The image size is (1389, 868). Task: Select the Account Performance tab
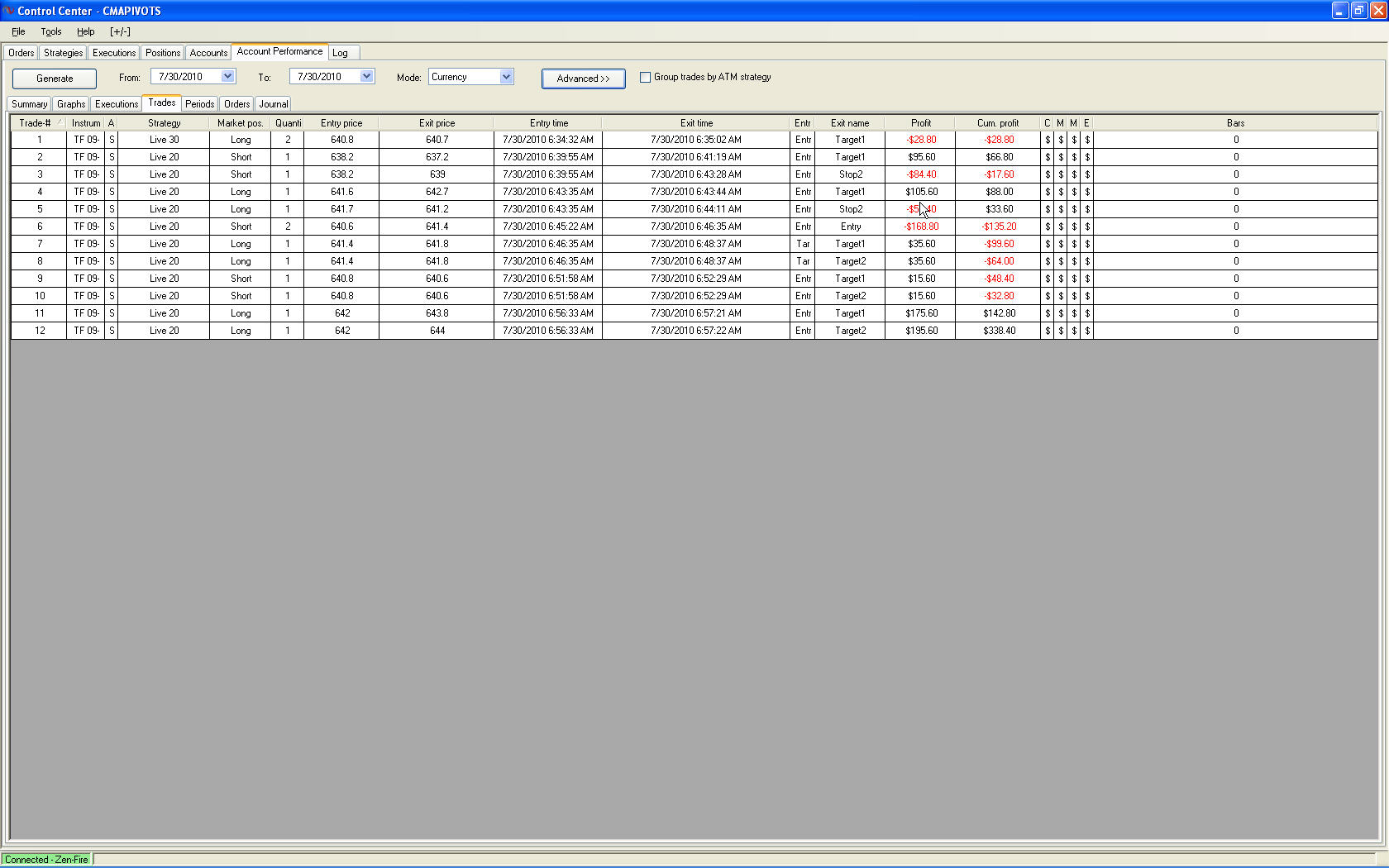(x=279, y=51)
